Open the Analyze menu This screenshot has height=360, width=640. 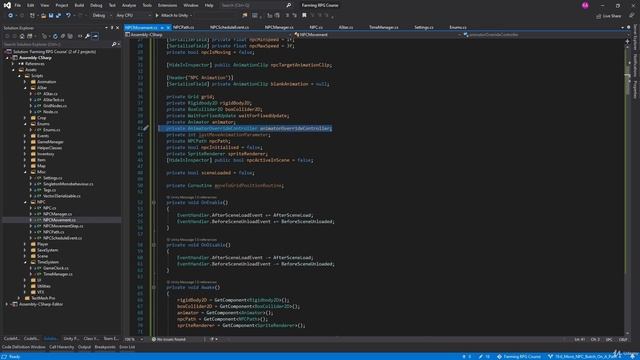click(129, 5)
